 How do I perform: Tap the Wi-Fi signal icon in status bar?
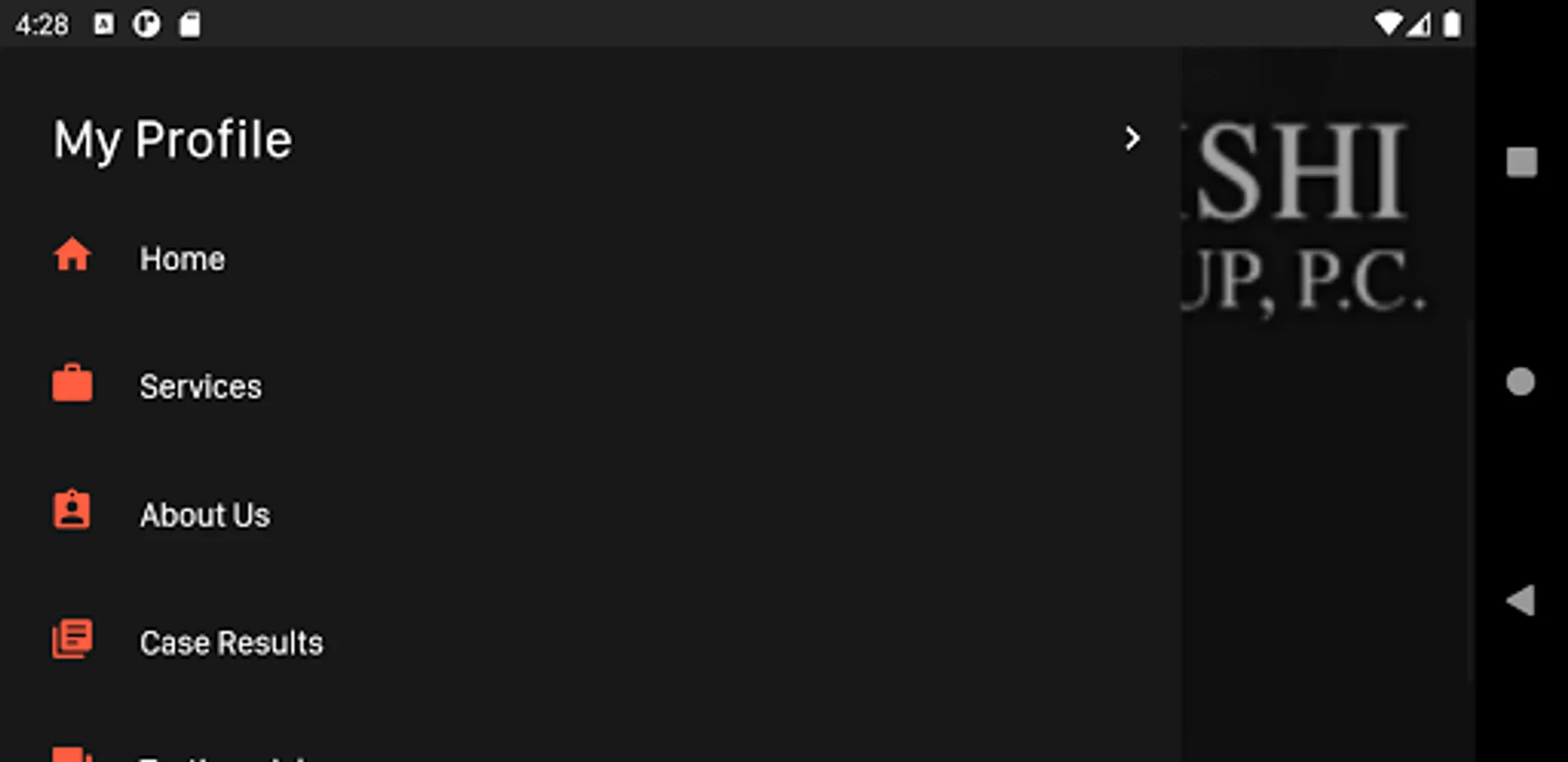(x=1388, y=24)
